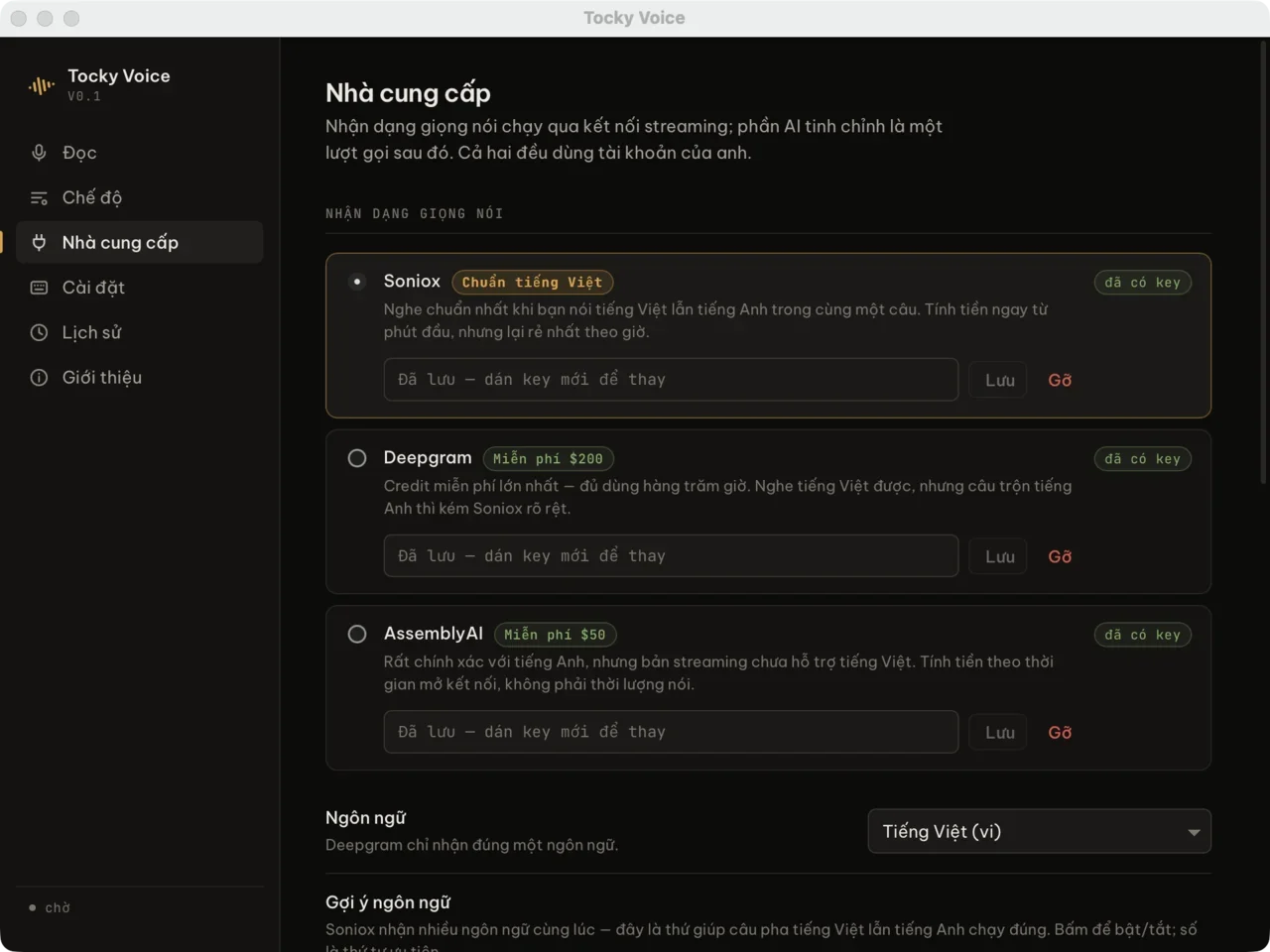Viewport: 1270px width, 952px height.
Task: Save the AssemblyAI key with Lưu
Action: tap(999, 732)
